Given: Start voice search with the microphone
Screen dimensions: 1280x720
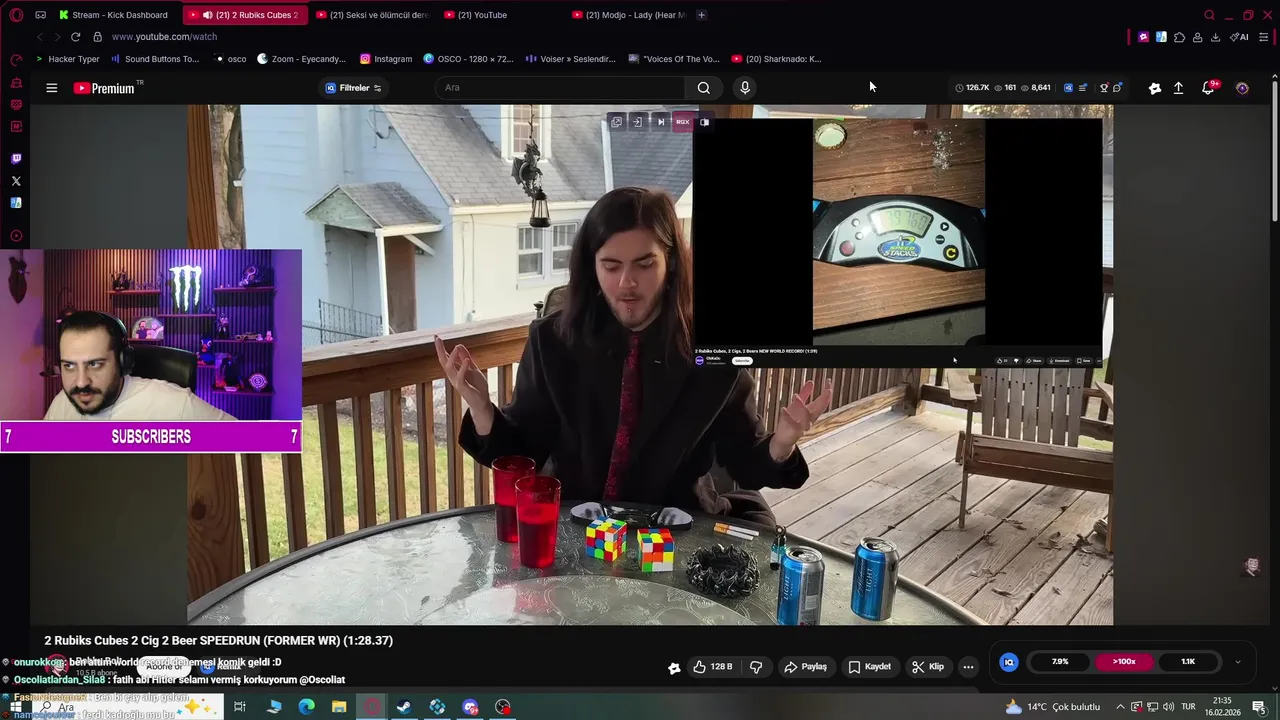Looking at the screenshot, I should 744,88.
